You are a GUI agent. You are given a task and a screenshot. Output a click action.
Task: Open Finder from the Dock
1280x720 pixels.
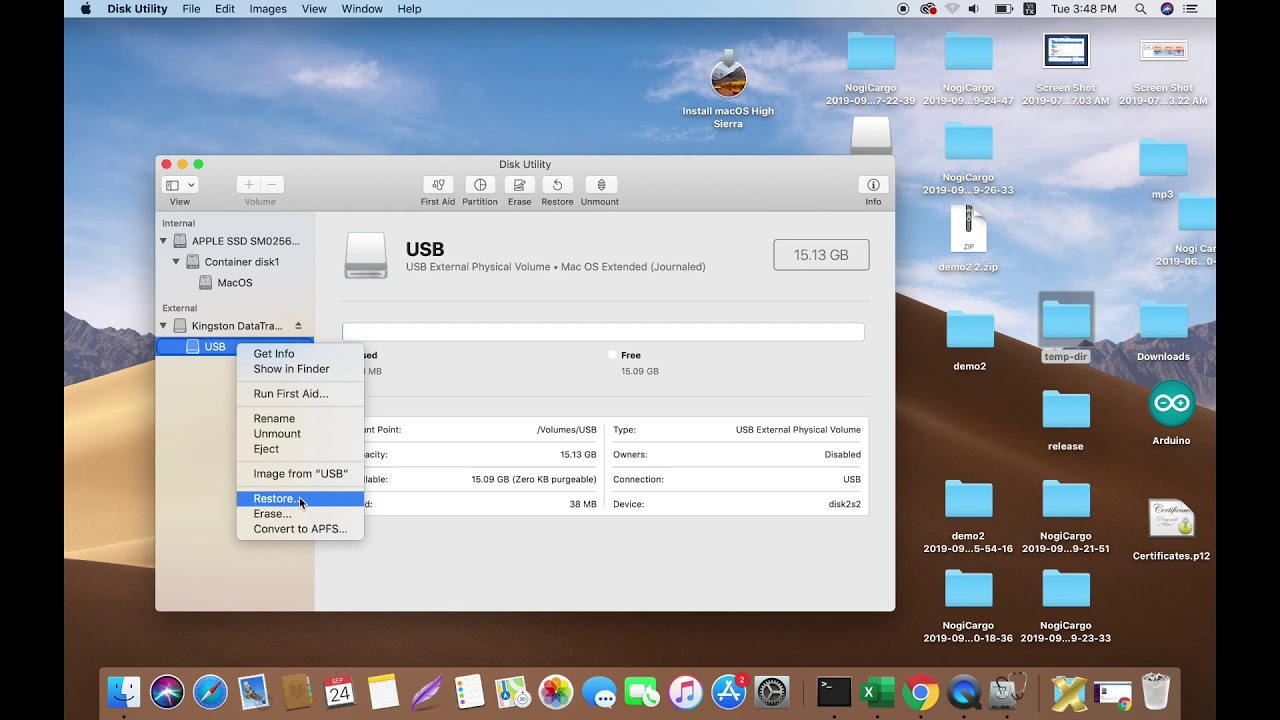[x=124, y=692]
